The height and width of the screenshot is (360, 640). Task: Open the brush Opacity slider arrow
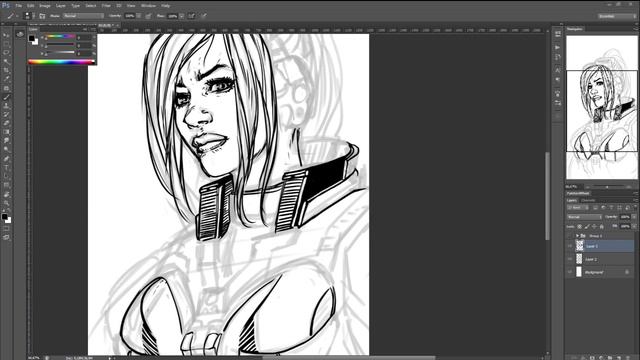139,16
